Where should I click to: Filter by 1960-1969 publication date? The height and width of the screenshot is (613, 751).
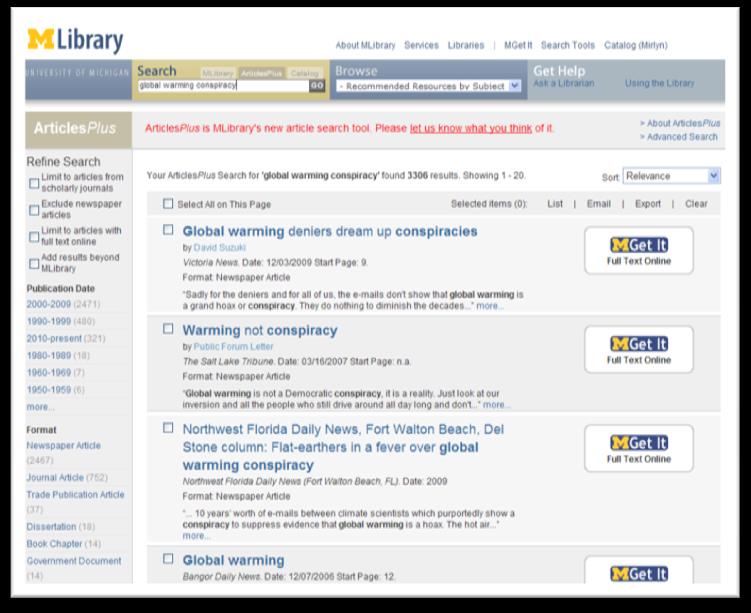pyautogui.click(x=49, y=373)
